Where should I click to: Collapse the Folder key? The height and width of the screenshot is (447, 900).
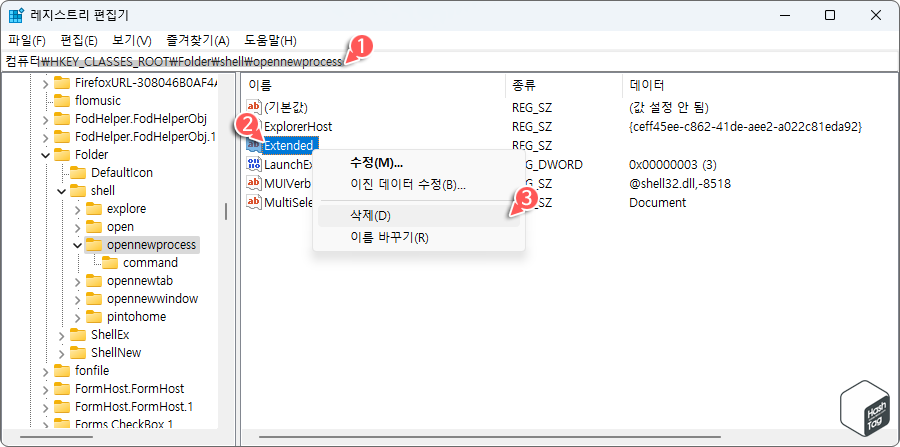45,154
